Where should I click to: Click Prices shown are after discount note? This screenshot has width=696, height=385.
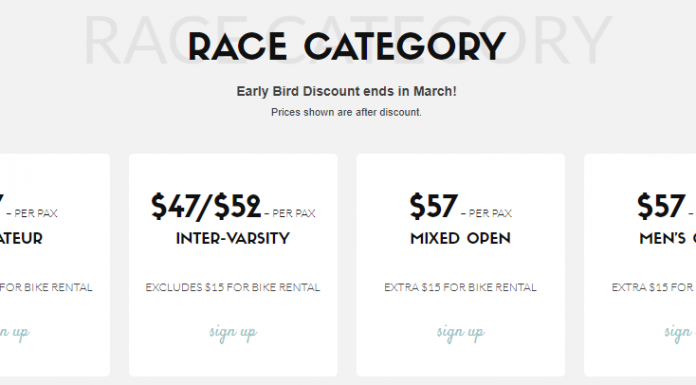click(x=346, y=112)
